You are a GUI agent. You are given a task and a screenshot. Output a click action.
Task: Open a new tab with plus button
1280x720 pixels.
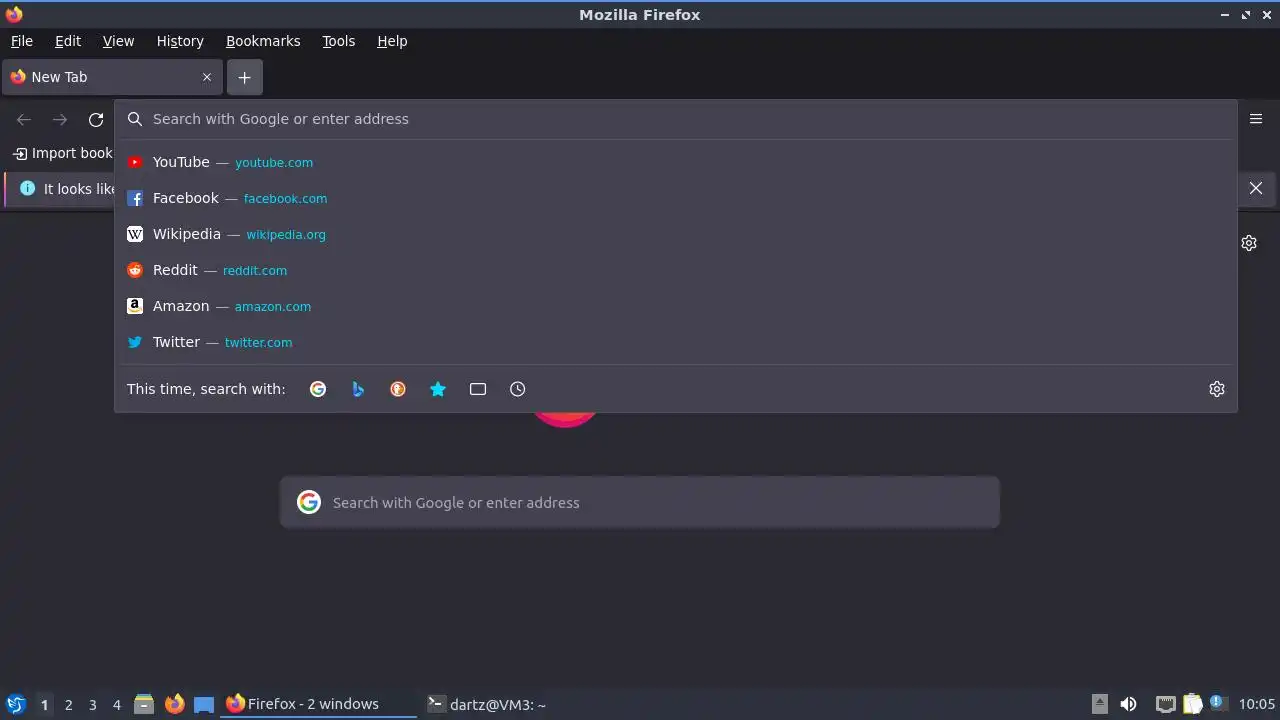click(x=244, y=77)
